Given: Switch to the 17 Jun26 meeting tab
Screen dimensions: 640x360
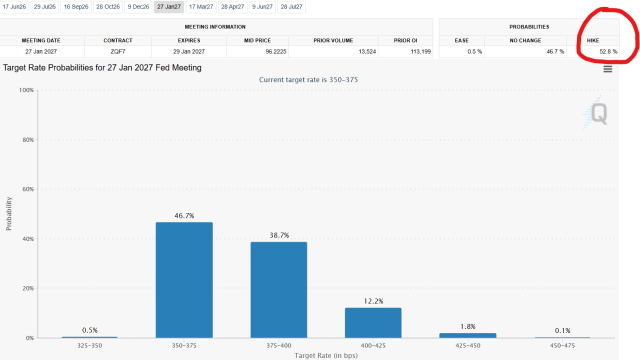Looking at the screenshot, I should [x=14, y=7].
